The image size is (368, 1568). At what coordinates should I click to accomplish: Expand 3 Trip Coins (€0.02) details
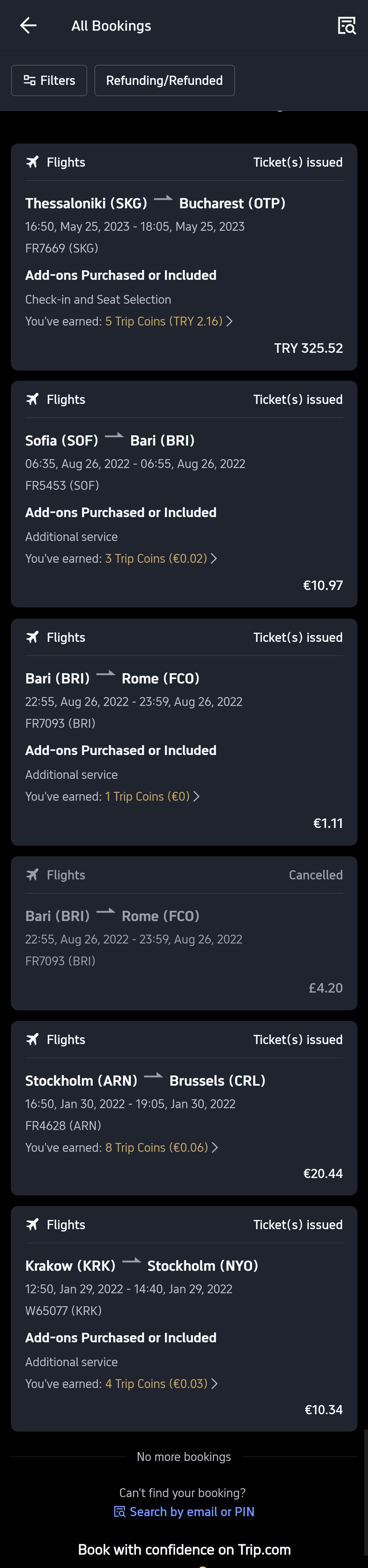214,559
